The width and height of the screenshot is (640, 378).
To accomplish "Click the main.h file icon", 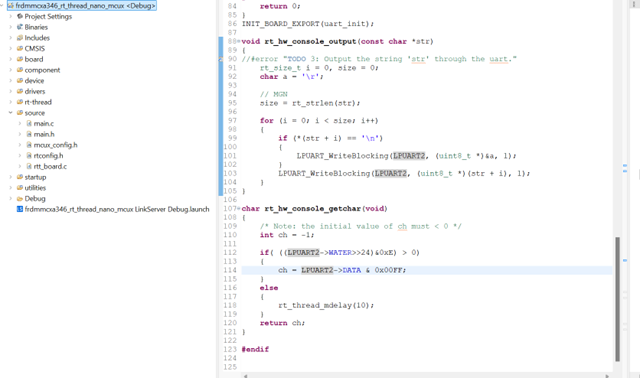I will tap(29, 134).
